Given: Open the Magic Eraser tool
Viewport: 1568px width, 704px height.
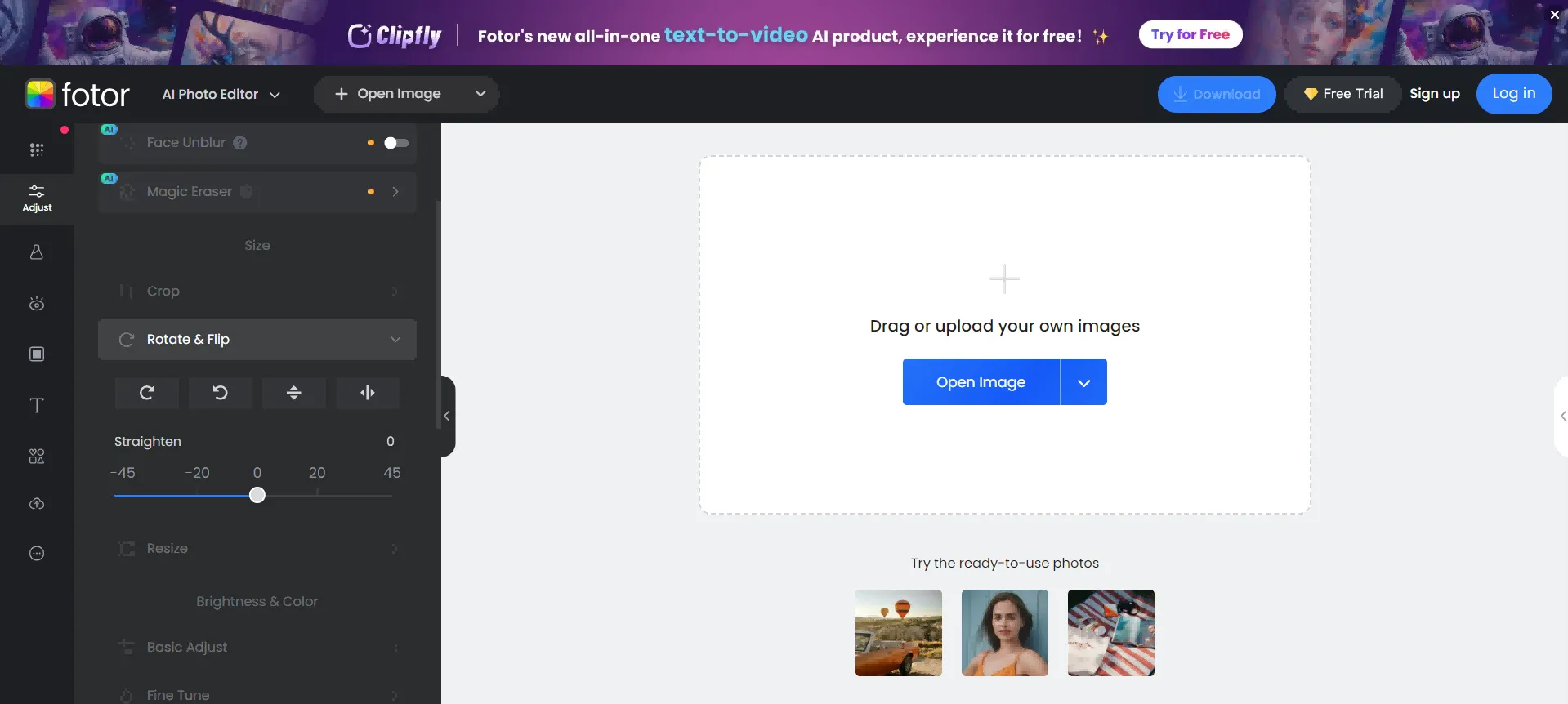Looking at the screenshot, I should pos(257,192).
